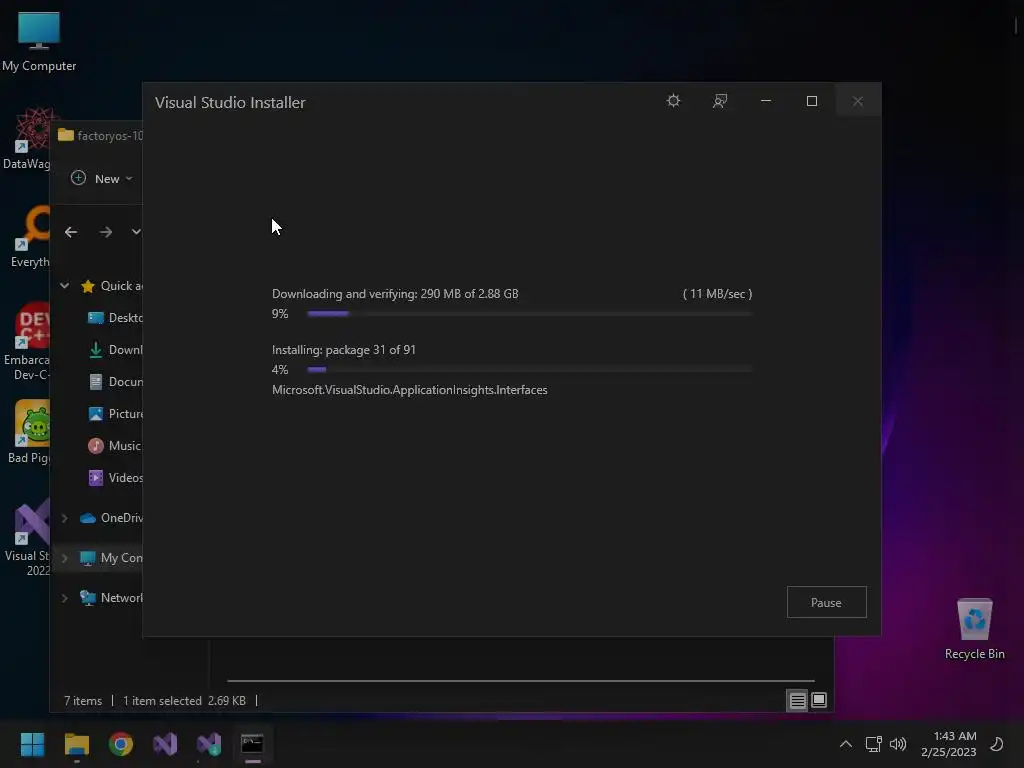The image size is (1024, 768).
Task: Select Everything search desktop shortcut
Action: tap(29, 237)
